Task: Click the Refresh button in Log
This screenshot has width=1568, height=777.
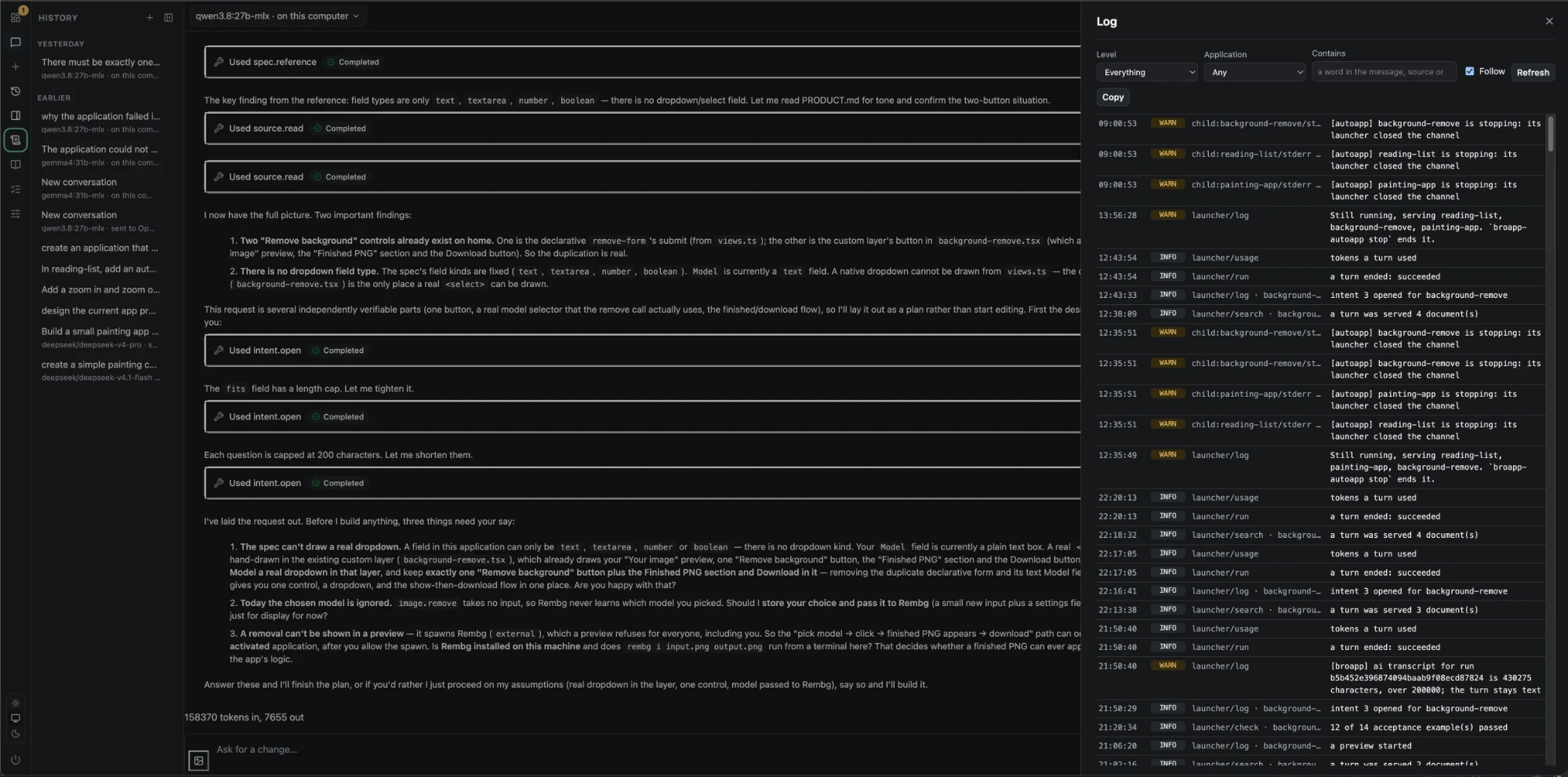Action: click(1533, 72)
